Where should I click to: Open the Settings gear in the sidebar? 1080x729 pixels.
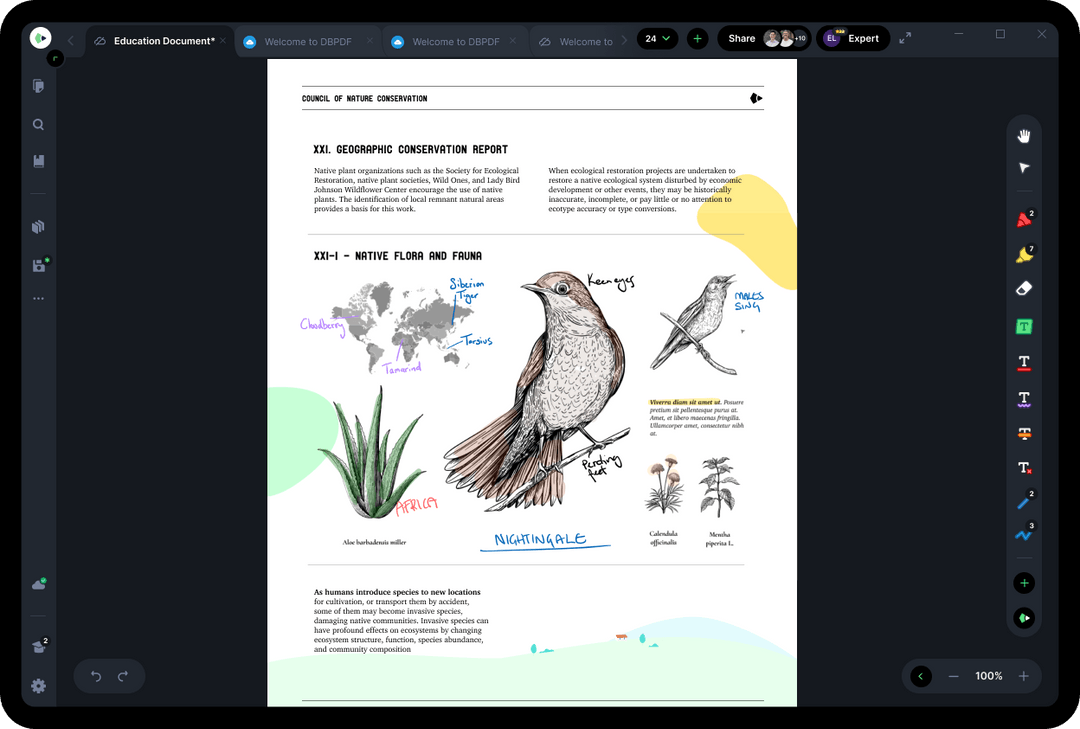[38, 686]
